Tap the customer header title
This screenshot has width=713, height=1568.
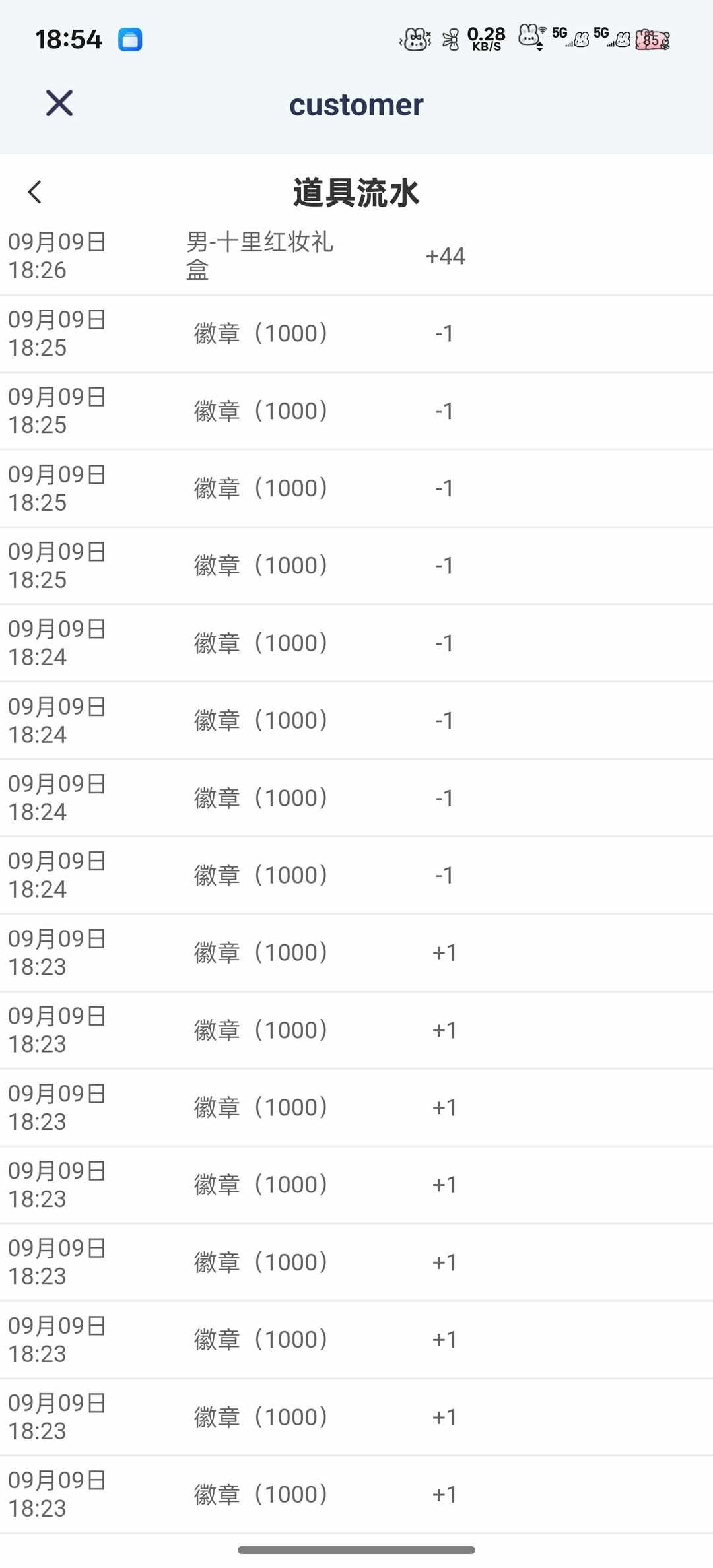[x=356, y=105]
